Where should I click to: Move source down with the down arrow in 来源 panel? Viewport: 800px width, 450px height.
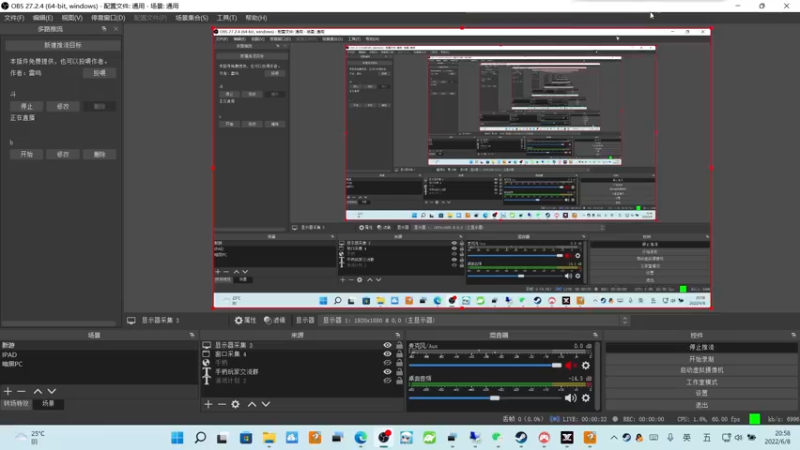pyautogui.click(x=266, y=404)
